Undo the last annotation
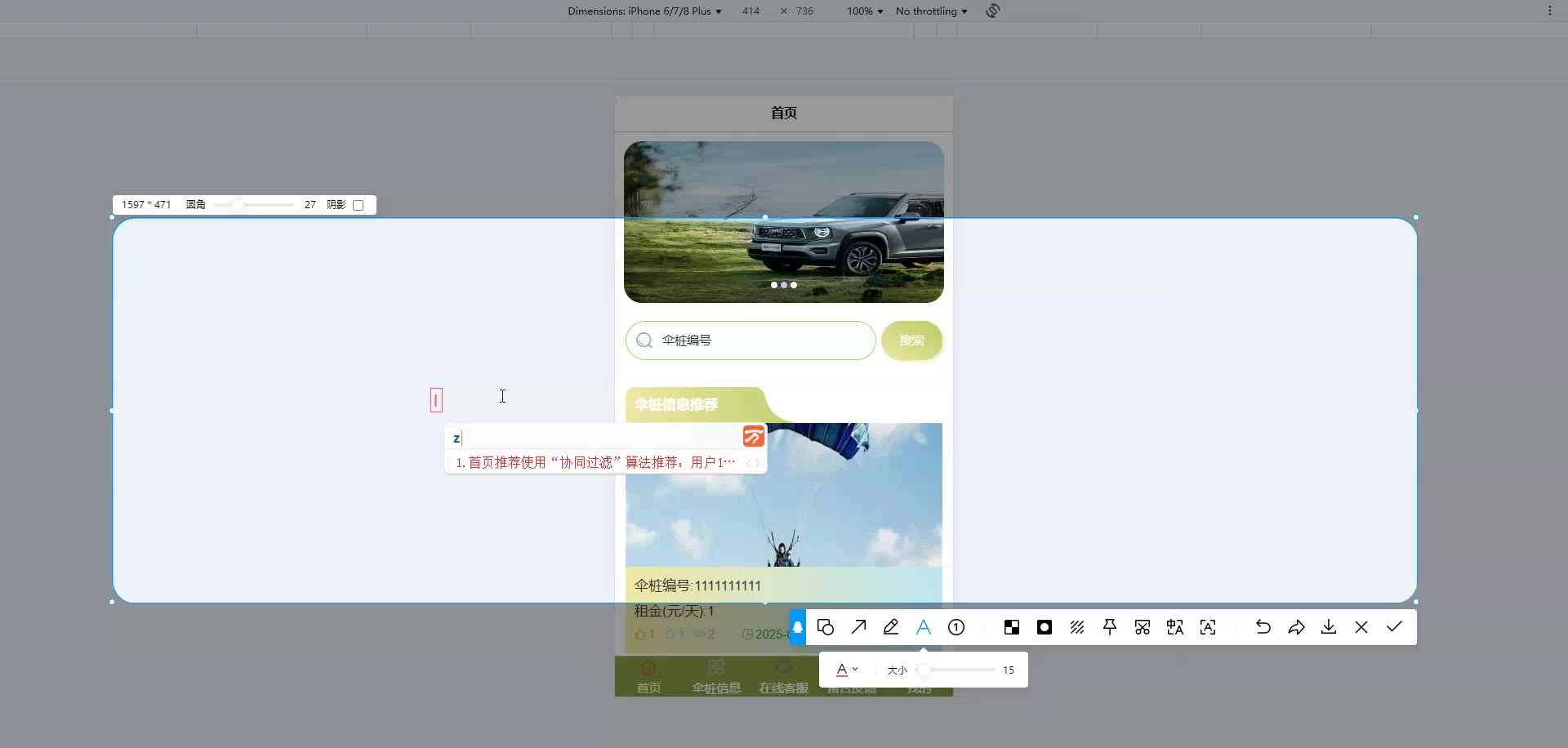1568x748 pixels. 1263,627
